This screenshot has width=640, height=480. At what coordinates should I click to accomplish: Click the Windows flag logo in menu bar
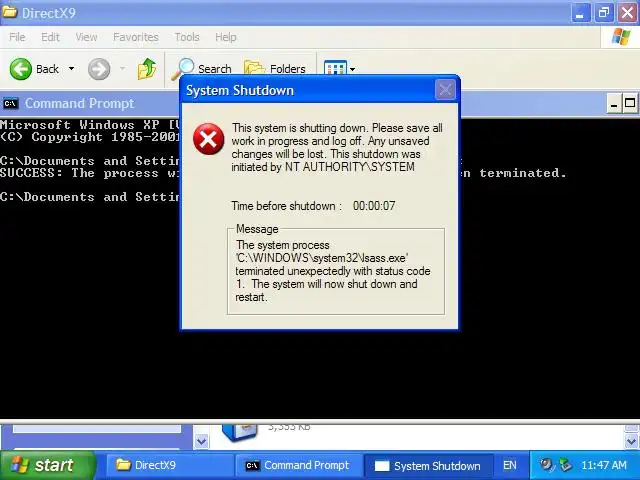620,37
